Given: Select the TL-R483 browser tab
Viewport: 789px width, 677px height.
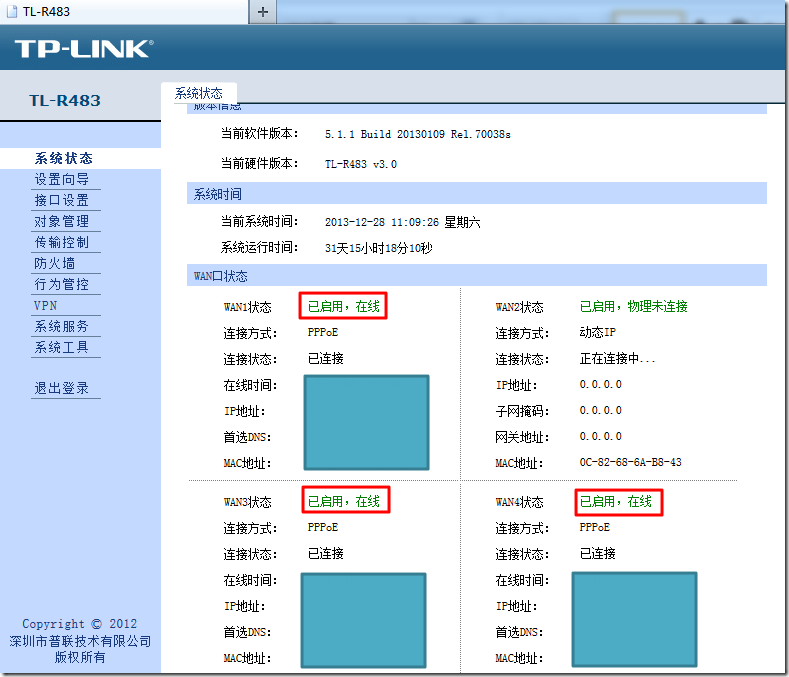Looking at the screenshot, I should click(124, 12).
